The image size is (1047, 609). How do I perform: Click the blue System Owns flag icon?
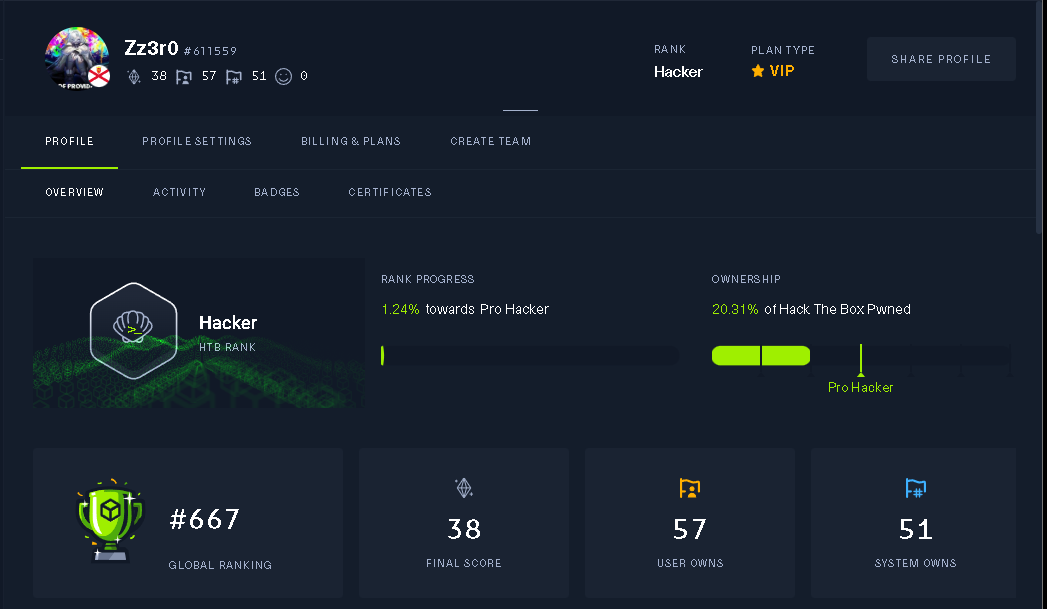[x=915, y=488]
